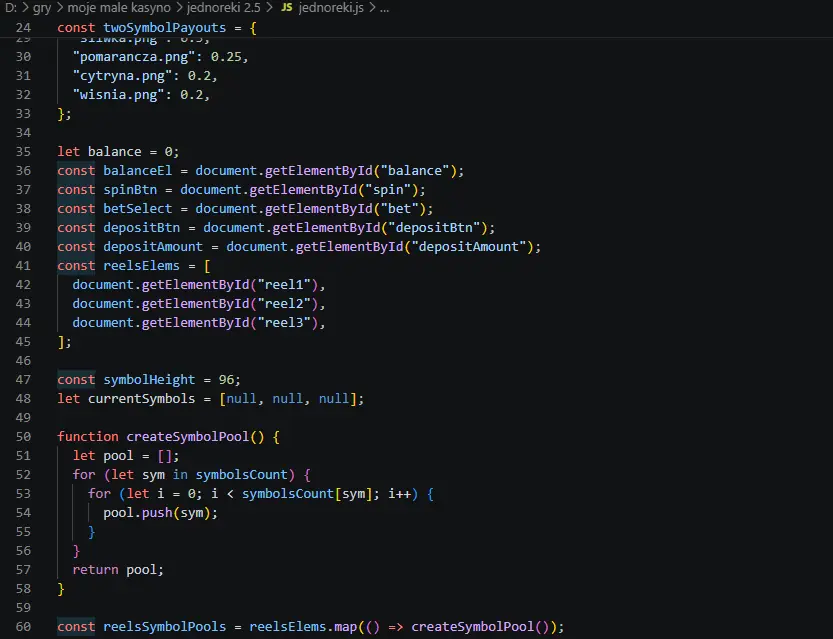Click currentSymbols variable name

pyautogui.click(x=141, y=399)
